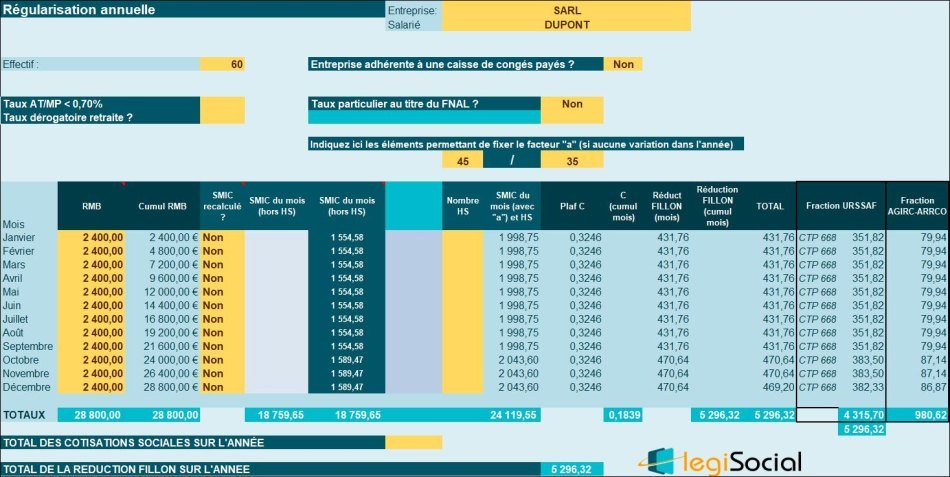Select the yellow cotisations sociales total cell
Viewport: 950px width, 477px height.
point(413,442)
